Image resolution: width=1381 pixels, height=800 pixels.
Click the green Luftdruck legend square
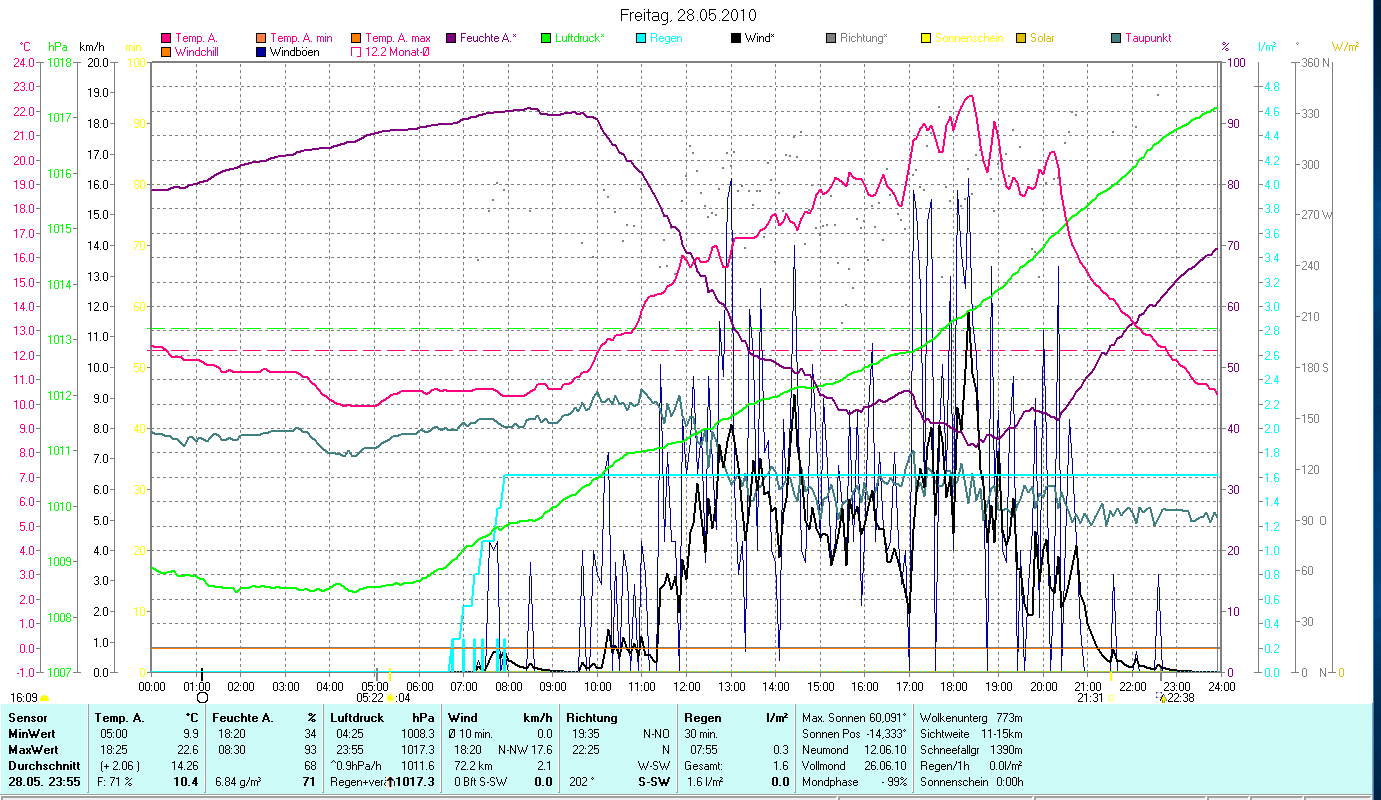[x=546, y=38]
